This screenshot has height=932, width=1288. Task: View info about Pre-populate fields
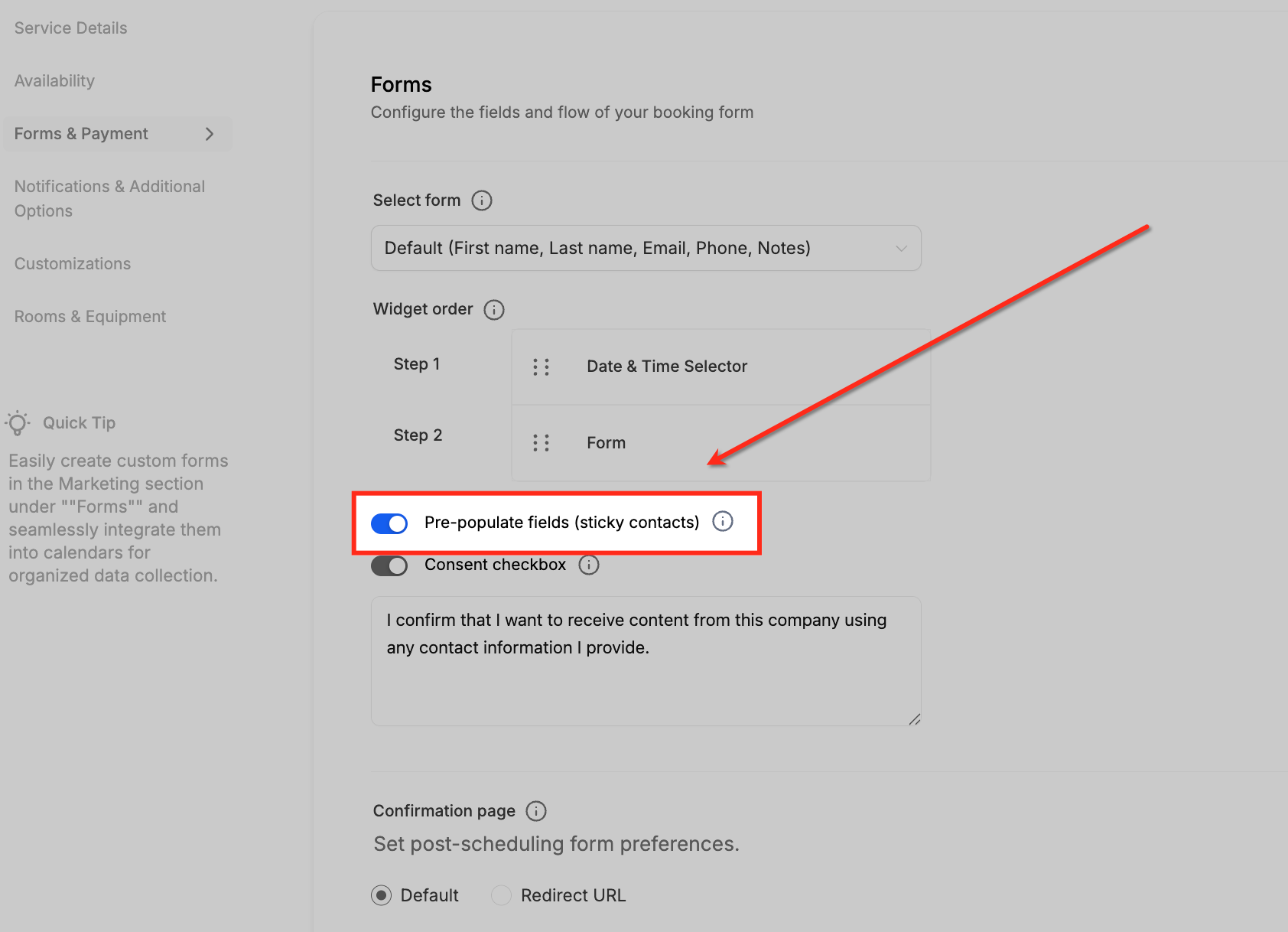[x=723, y=522]
